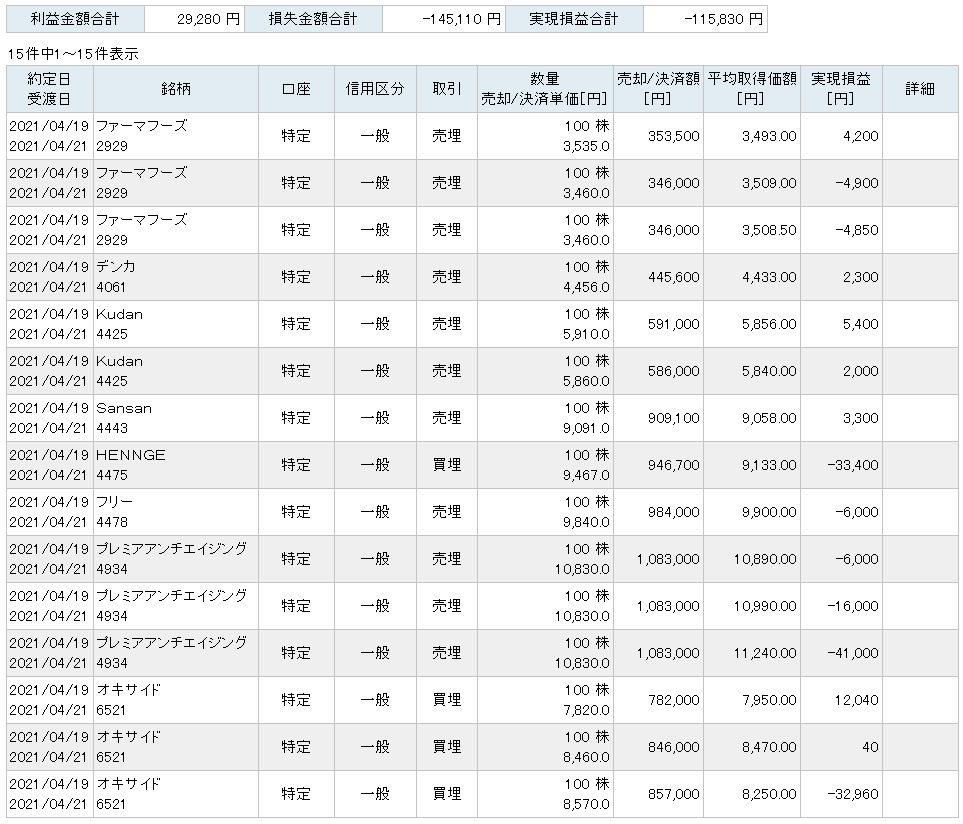Click オキサイド in the row with 12,040 profit

point(128,690)
